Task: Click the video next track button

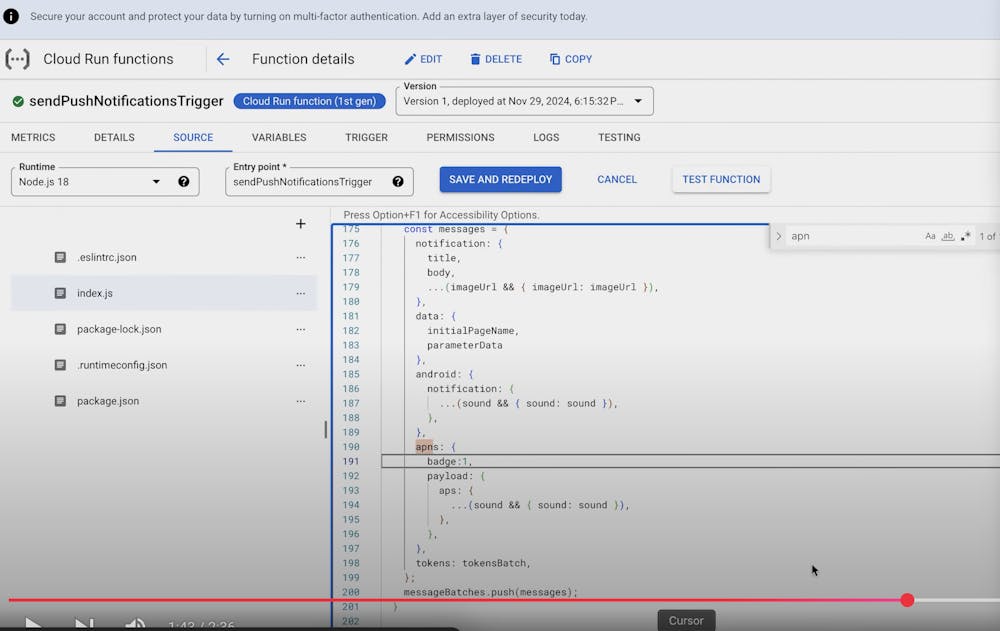Action: click(84, 623)
